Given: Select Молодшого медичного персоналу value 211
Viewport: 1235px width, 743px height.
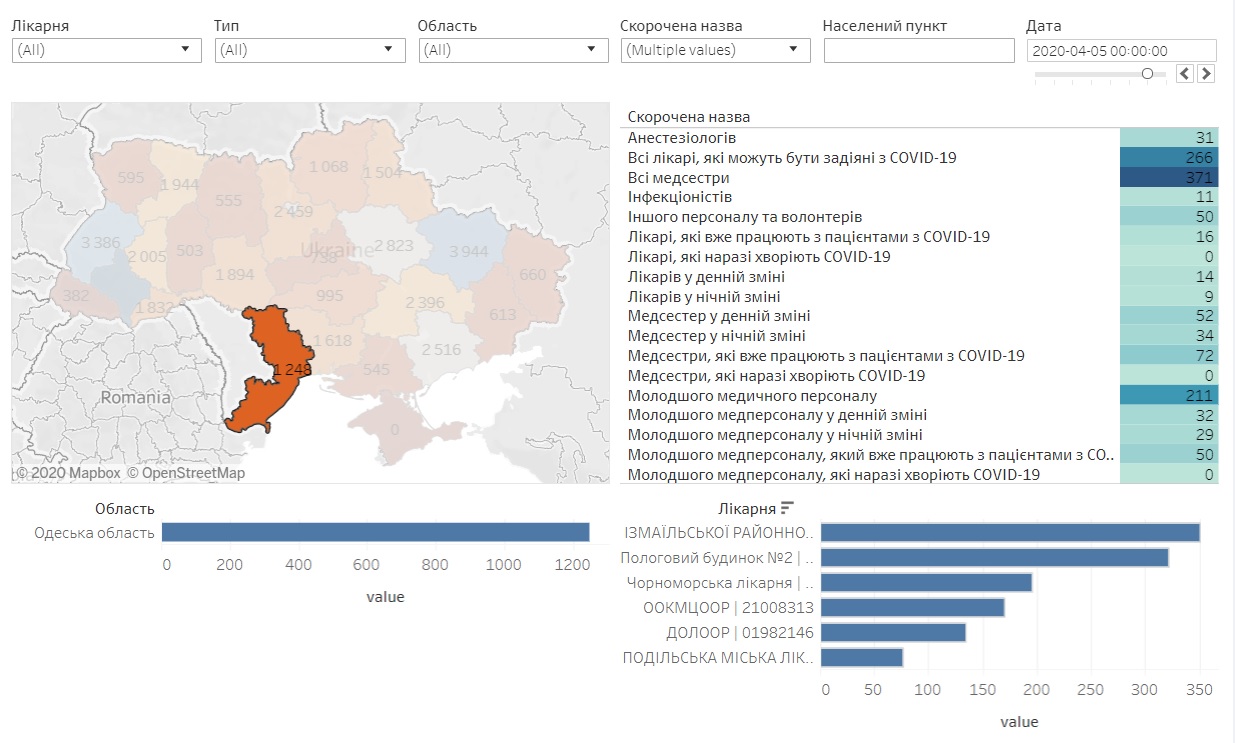Looking at the screenshot, I should click(1168, 395).
